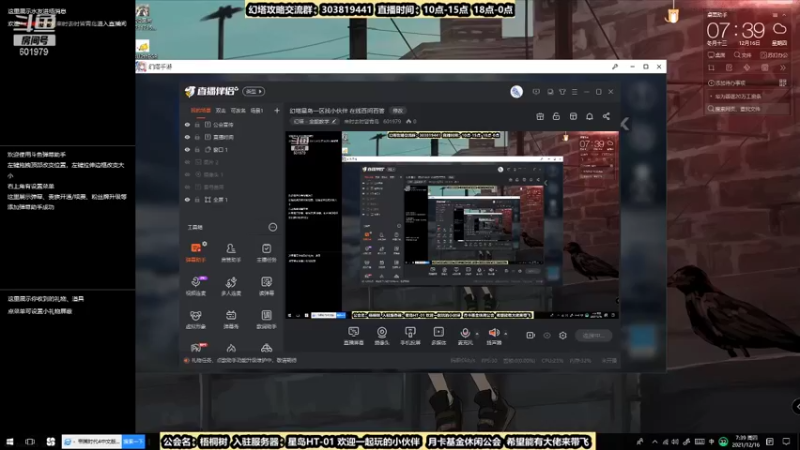Add a 直播屏幕 screen capture source
This screenshot has height=450, width=800.
pos(354,336)
